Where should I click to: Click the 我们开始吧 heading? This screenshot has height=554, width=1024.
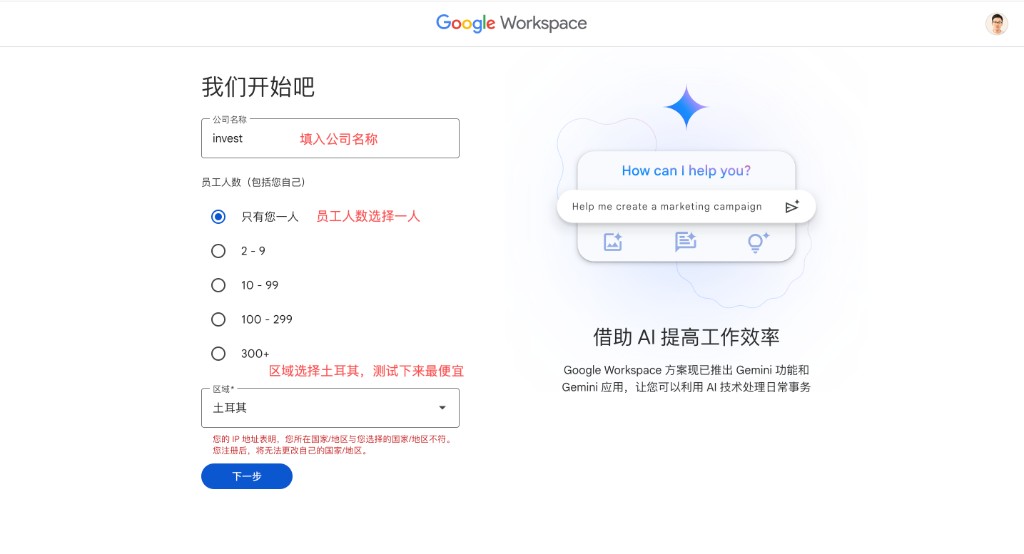tap(258, 87)
